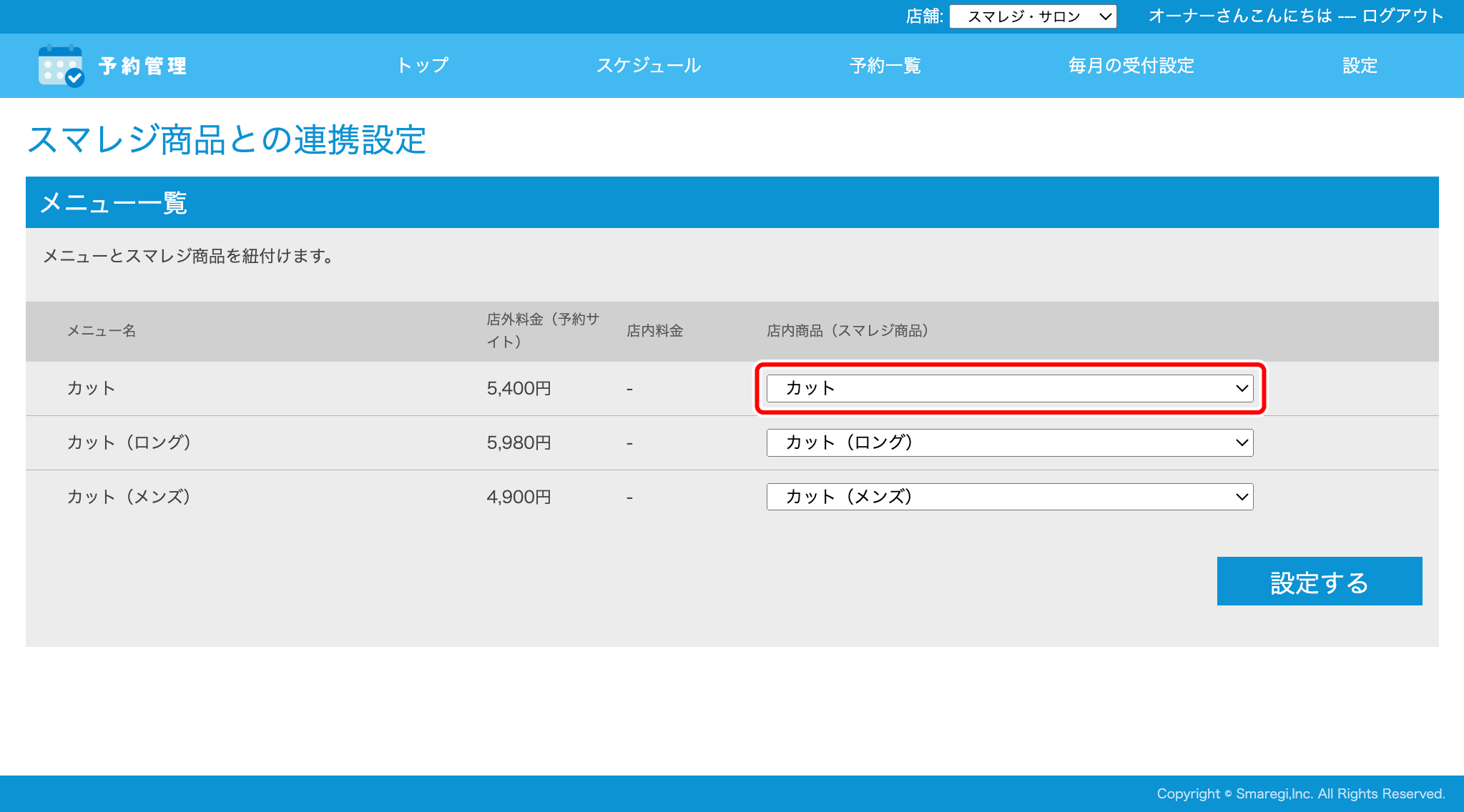Click the 予約管理 title text

[x=143, y=66]
